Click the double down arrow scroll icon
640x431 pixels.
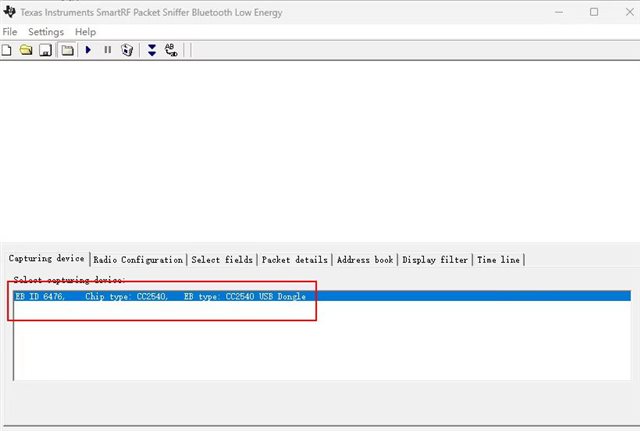pos(152,50)
